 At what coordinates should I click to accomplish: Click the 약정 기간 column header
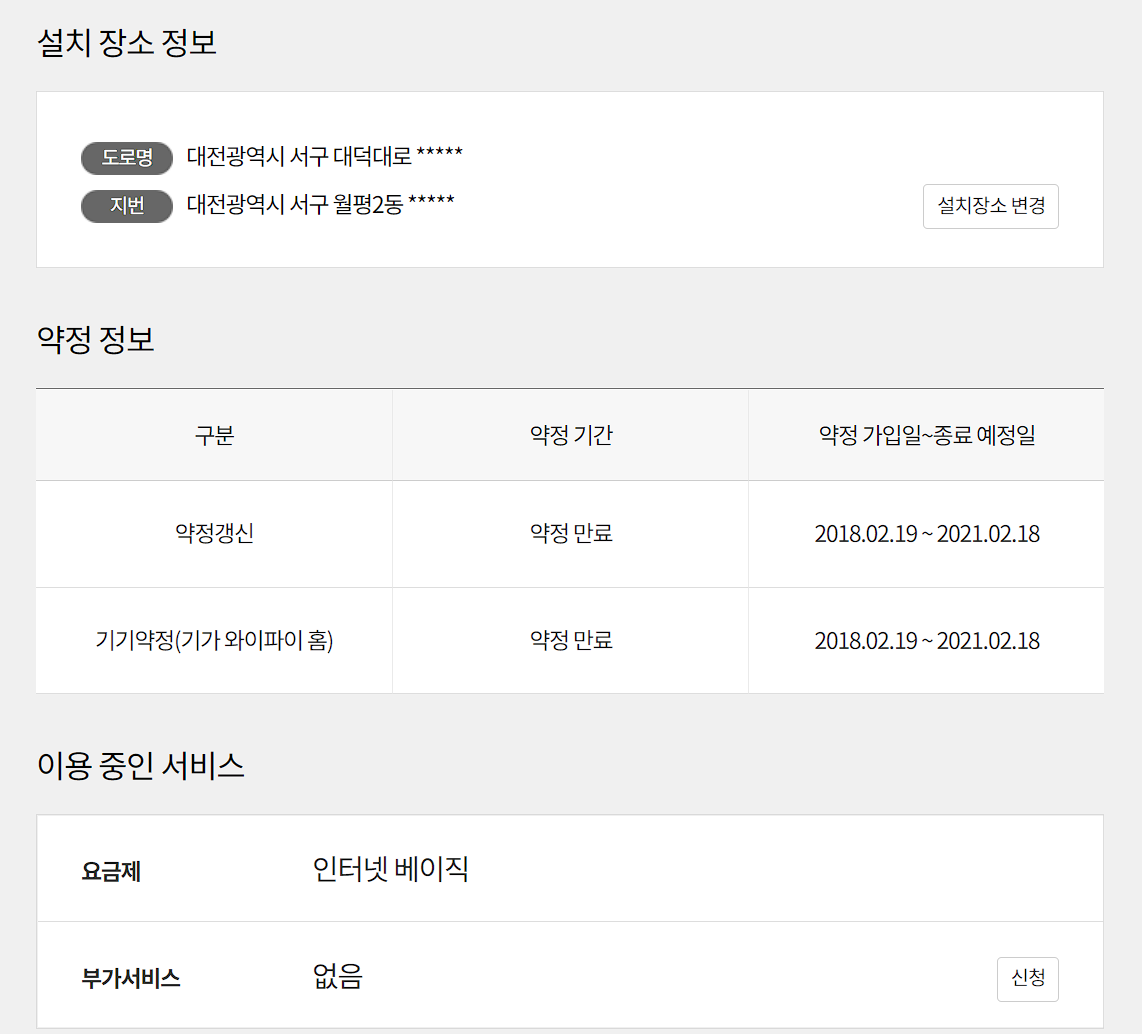[571, 435]
